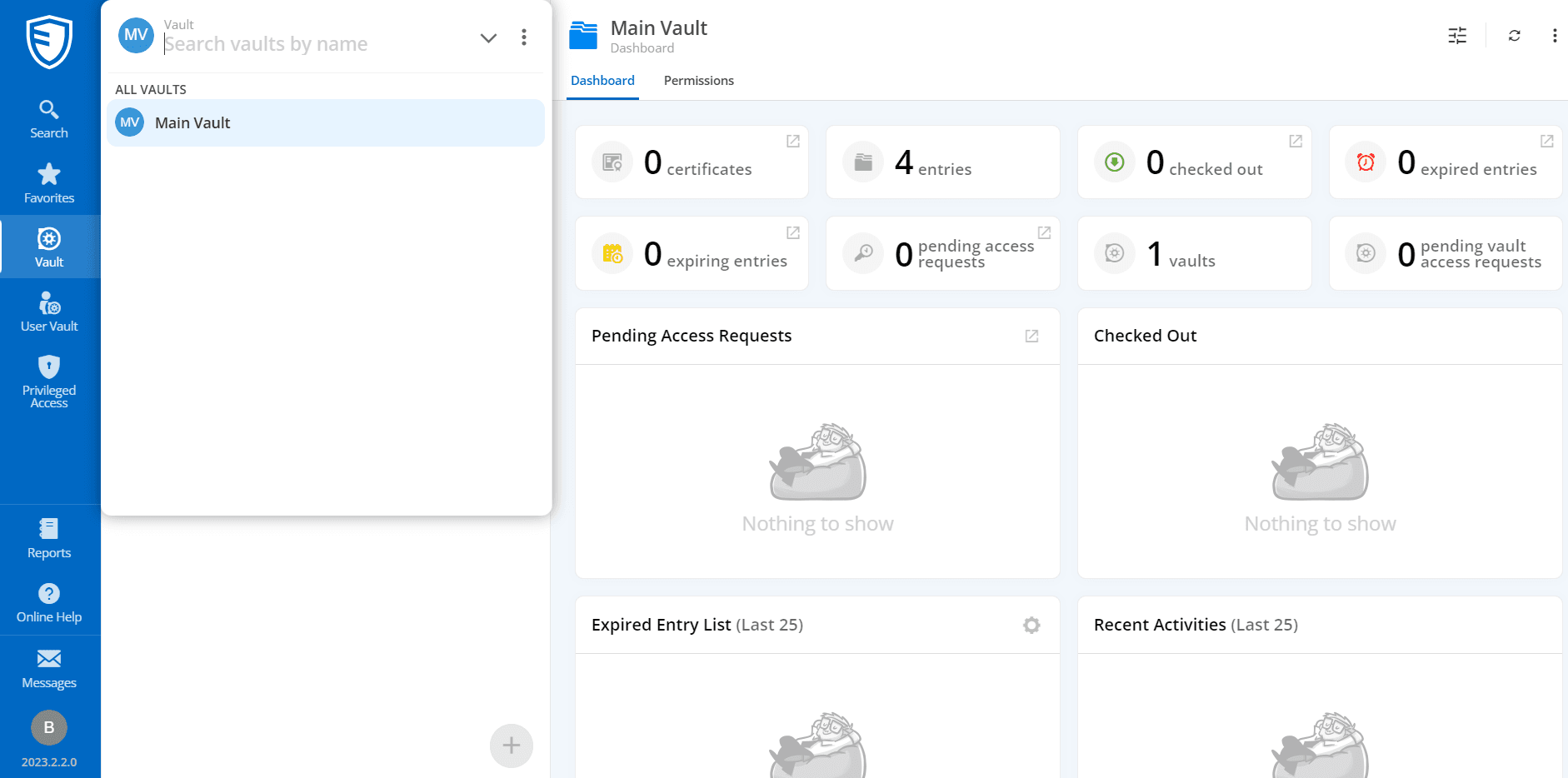The image size is (1568, 778).
Task: Click the add vault plus button
Action: 511,746
